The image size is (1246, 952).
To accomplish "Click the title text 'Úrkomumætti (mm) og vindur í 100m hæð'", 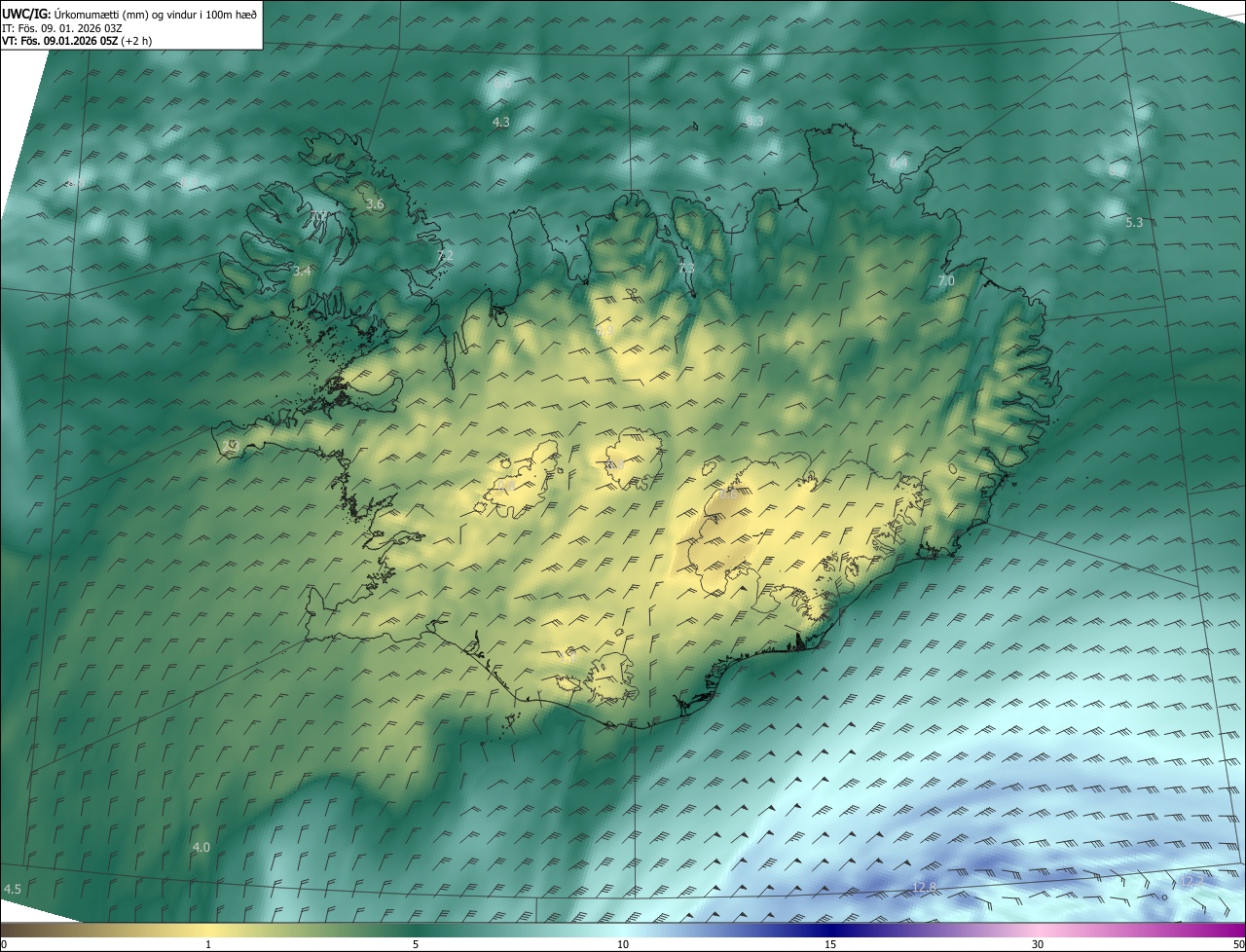I will [156, 14].
